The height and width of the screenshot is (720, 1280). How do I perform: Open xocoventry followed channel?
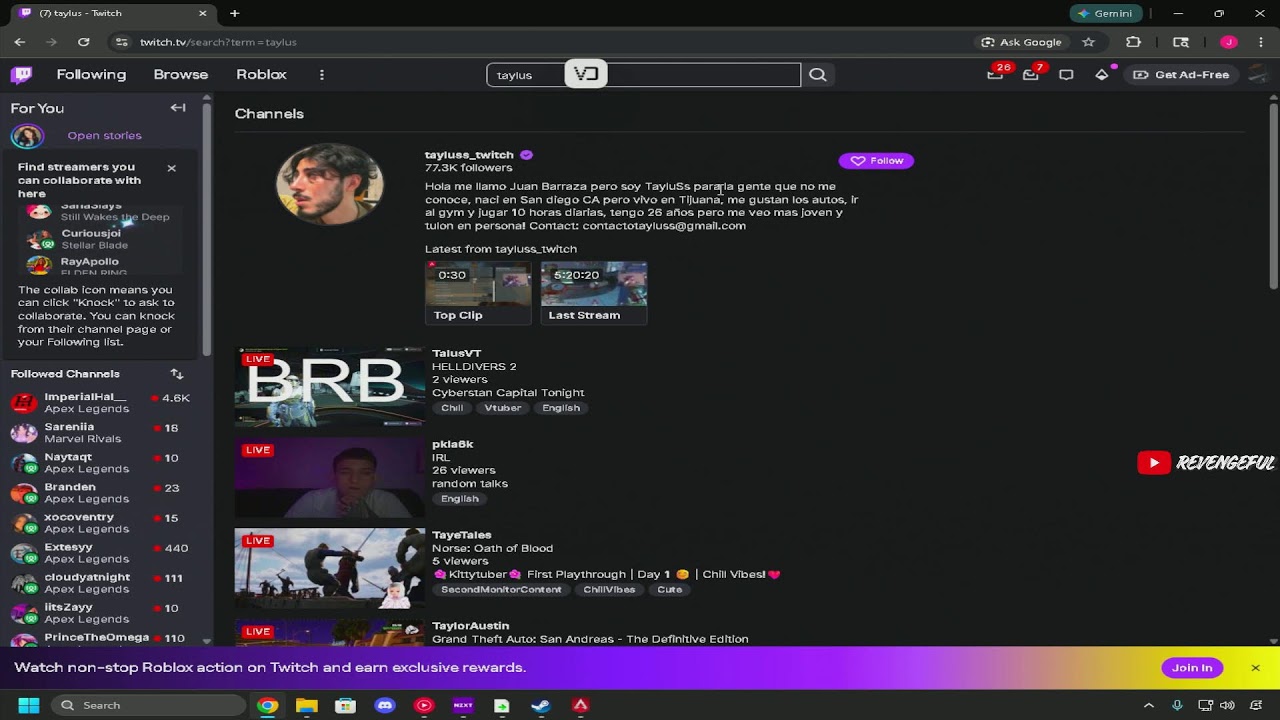pyautogui.click(x=100, y=523)
